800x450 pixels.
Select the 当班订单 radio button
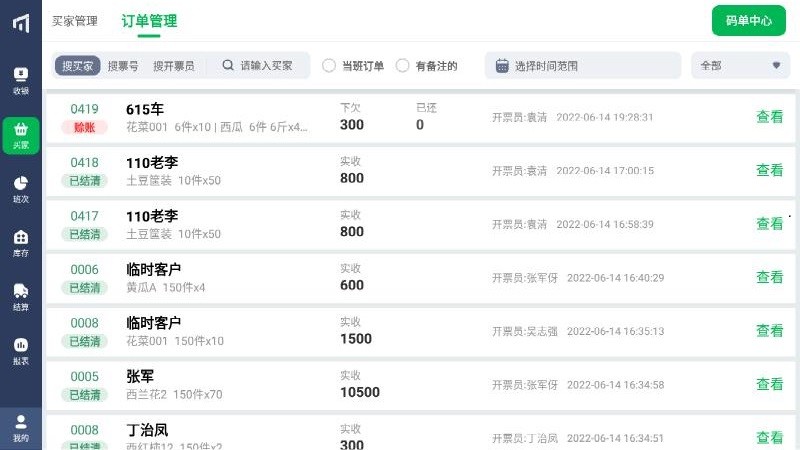(x=329, y=66)
